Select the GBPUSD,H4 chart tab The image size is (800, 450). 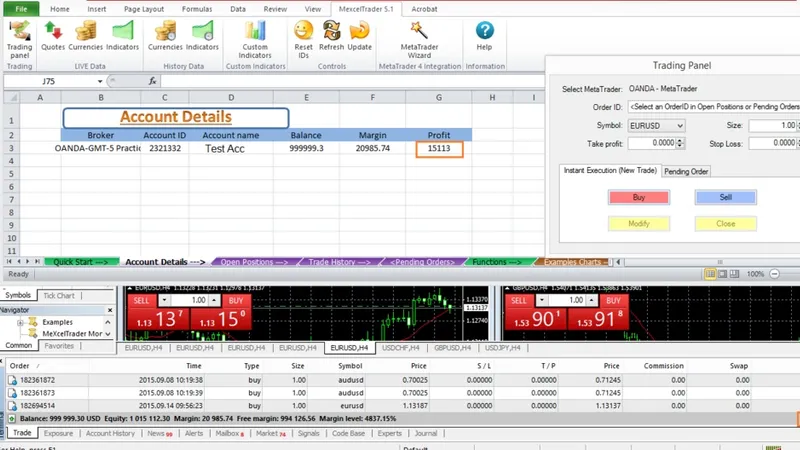point(453,348)
